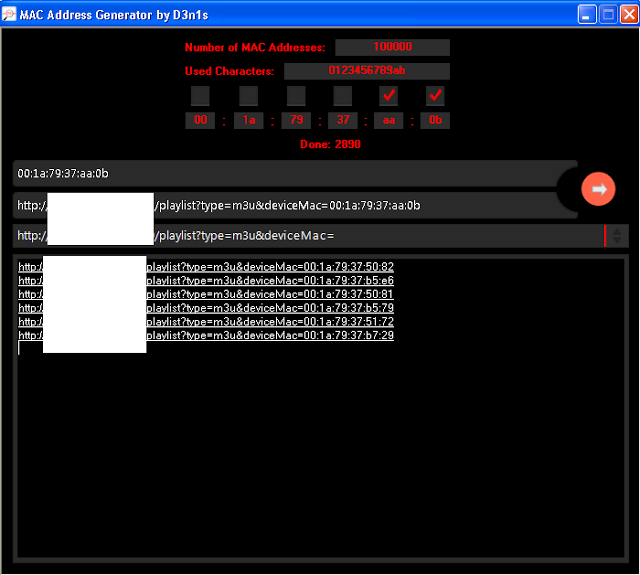
Task: Maximize the MAC Address Generator window
Action: coord(608,15)
